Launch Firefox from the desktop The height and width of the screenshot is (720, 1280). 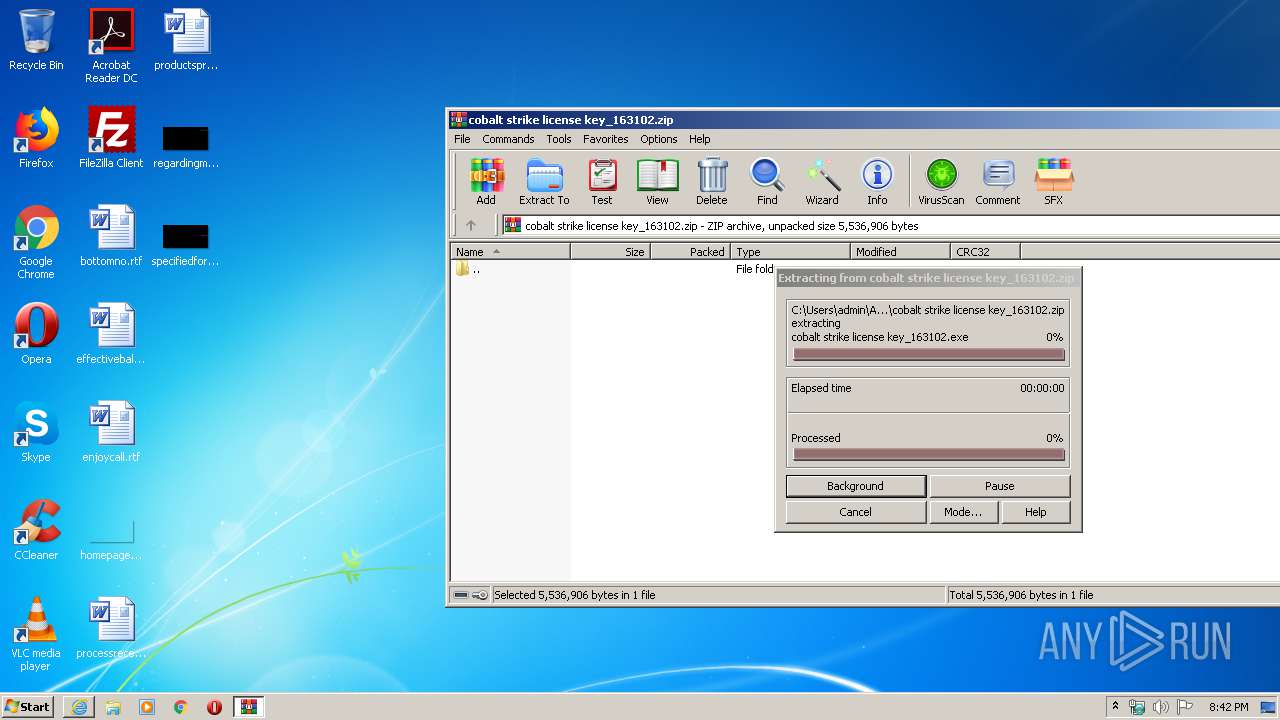click(36, 138)
